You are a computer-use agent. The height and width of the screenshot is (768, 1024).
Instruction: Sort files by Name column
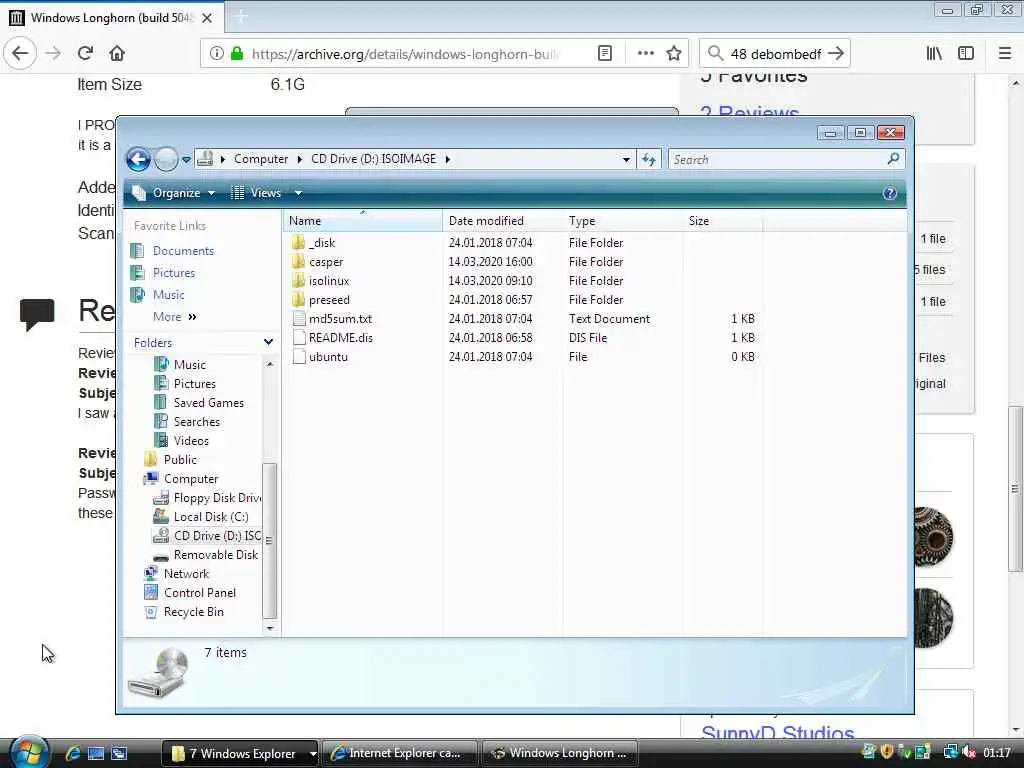[363, 221]
